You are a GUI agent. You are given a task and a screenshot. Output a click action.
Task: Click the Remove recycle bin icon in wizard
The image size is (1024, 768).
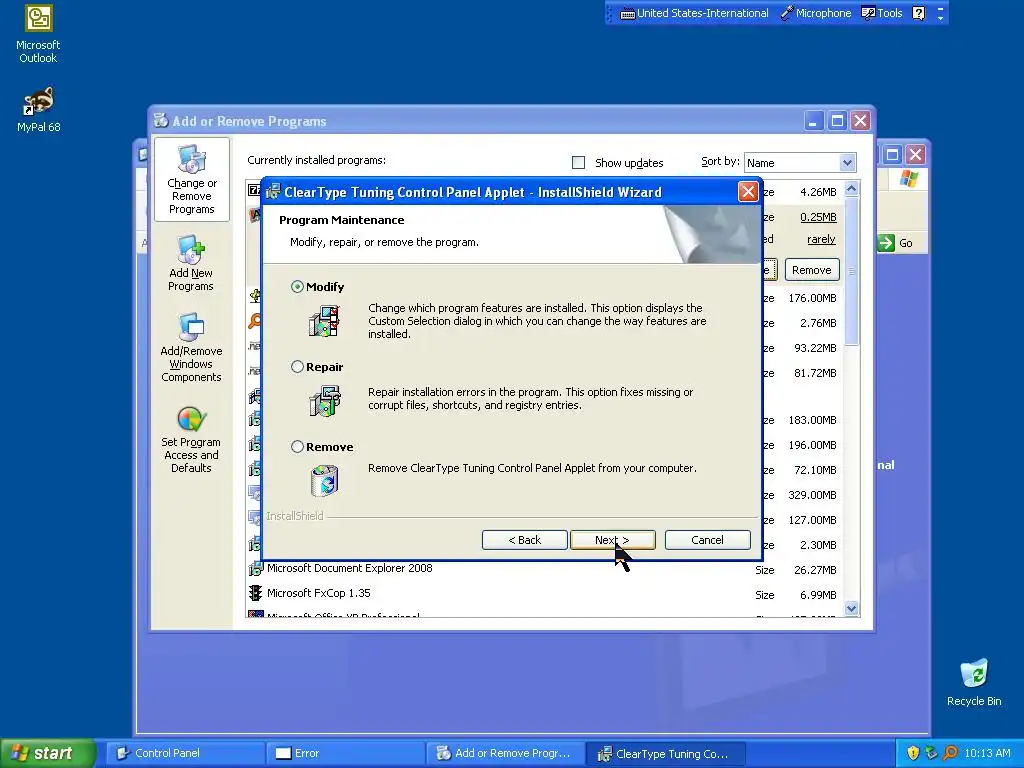point(325,481)
